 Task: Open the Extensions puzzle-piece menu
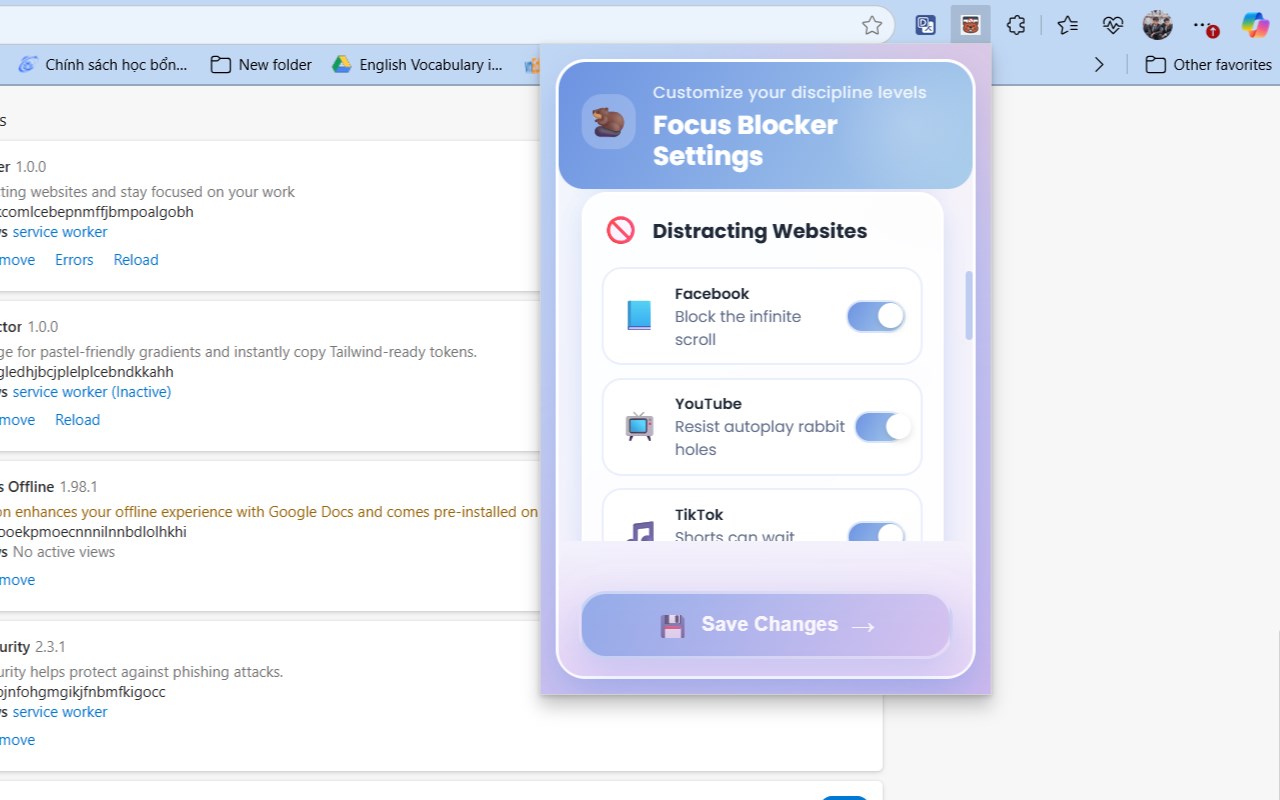[1016, 25]
